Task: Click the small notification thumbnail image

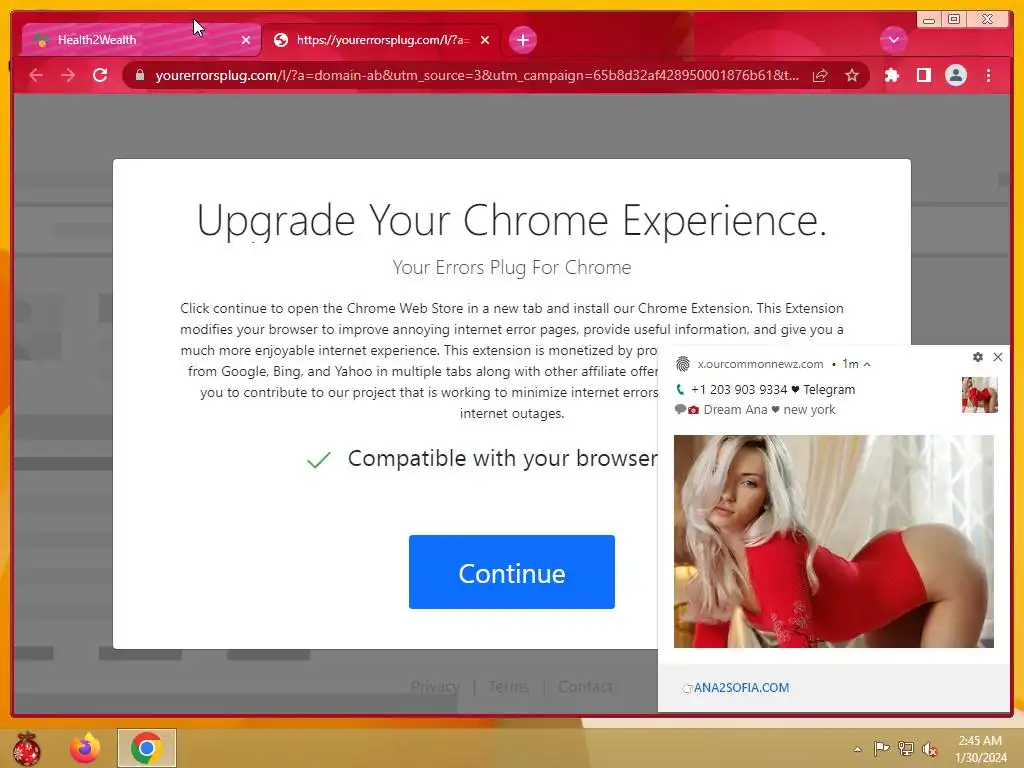Action: 980,394
